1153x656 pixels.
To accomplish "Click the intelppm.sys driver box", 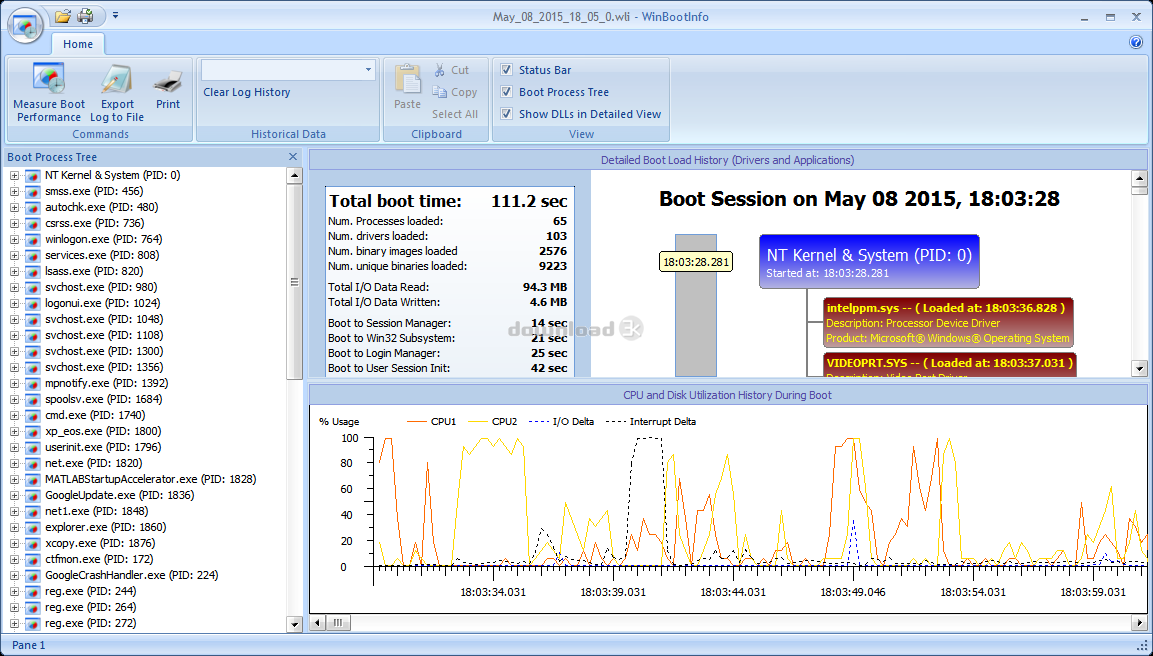I will tap(949, 322).
